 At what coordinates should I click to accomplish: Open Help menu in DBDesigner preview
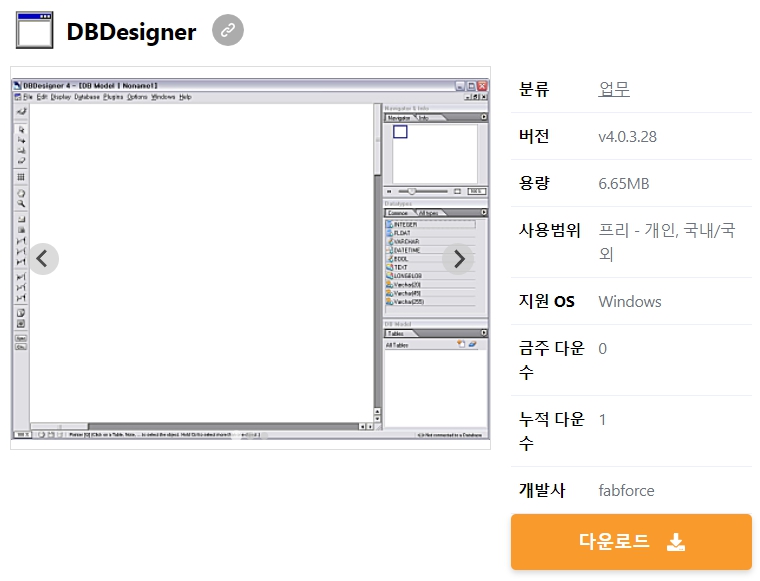pos(185,97)
